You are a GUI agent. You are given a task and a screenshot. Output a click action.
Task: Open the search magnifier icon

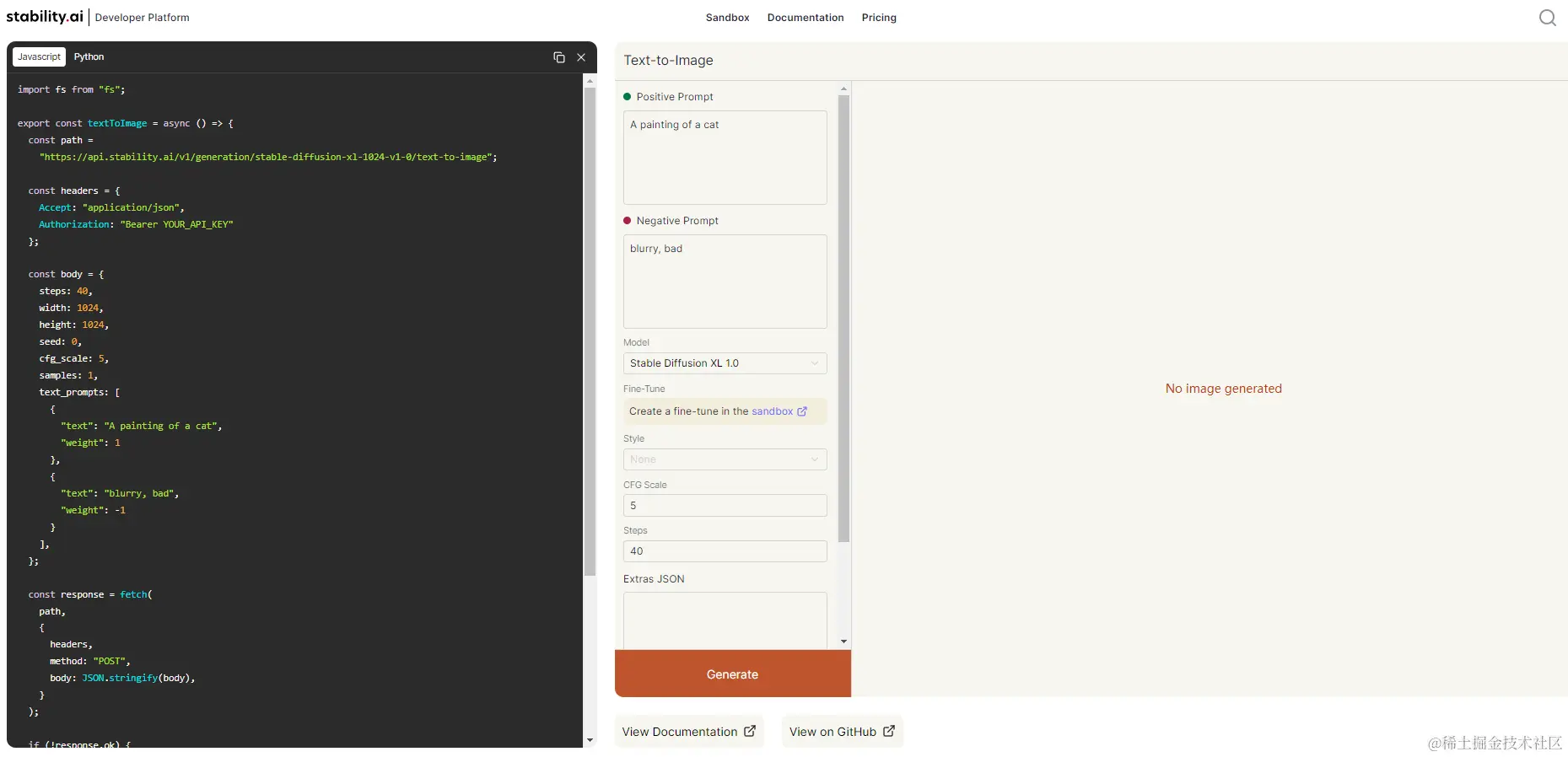[x=1548, y=18]
